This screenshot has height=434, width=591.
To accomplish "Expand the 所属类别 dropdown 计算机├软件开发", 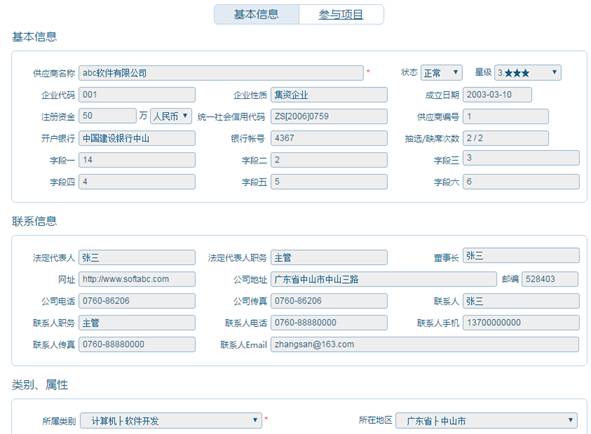I will (x=171, y=420).
